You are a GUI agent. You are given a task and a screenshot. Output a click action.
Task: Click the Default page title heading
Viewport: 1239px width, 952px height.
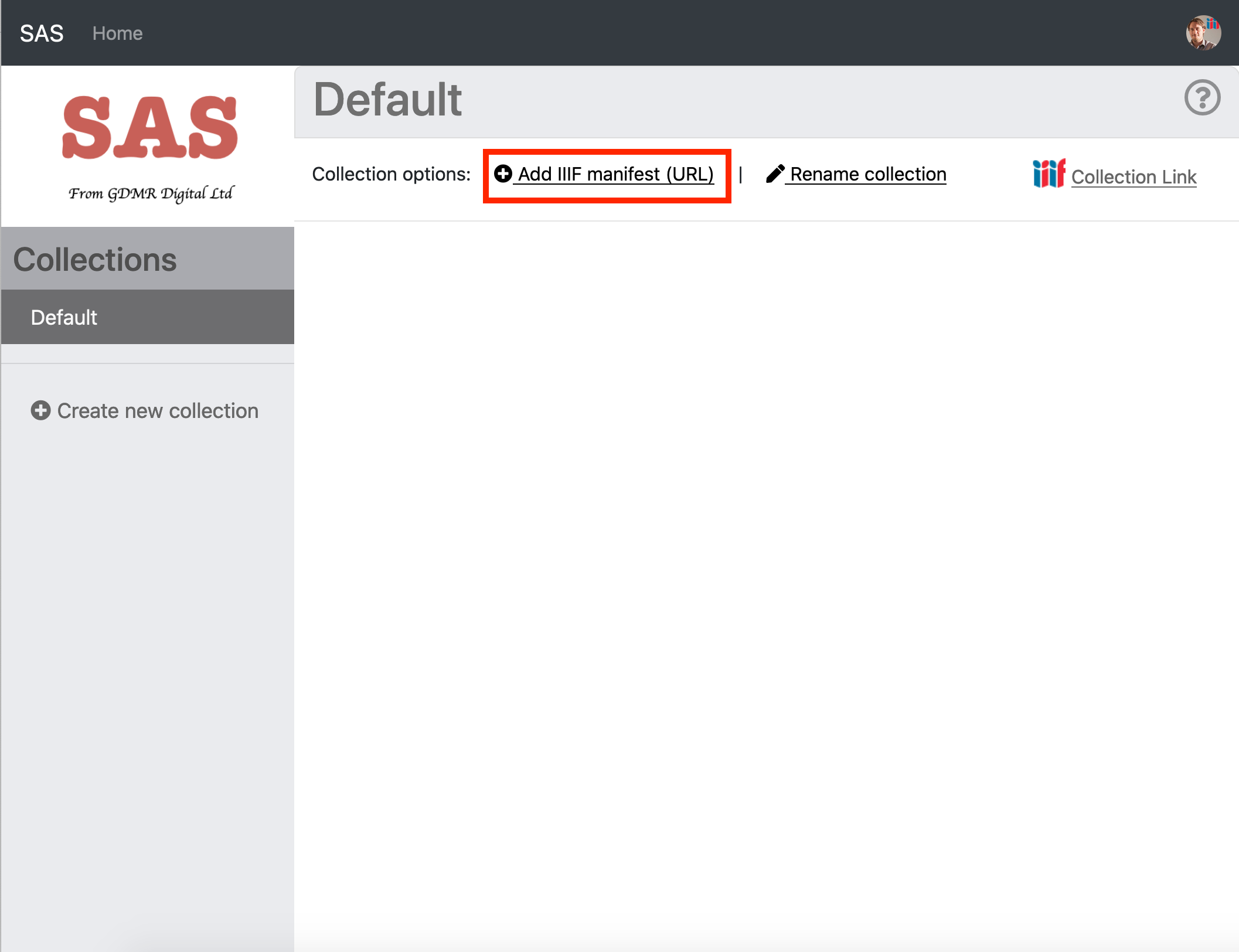[388, 99]
